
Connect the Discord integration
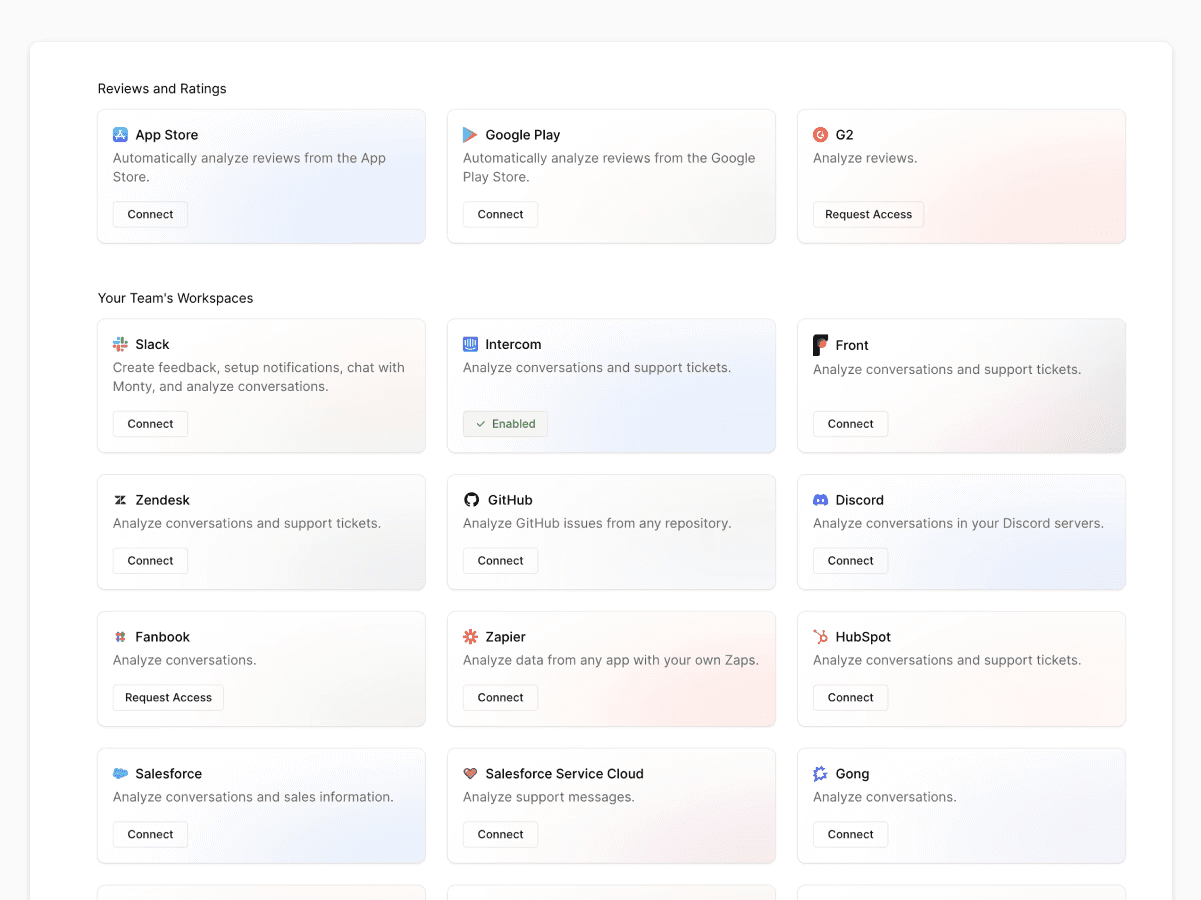pos(850,561)
